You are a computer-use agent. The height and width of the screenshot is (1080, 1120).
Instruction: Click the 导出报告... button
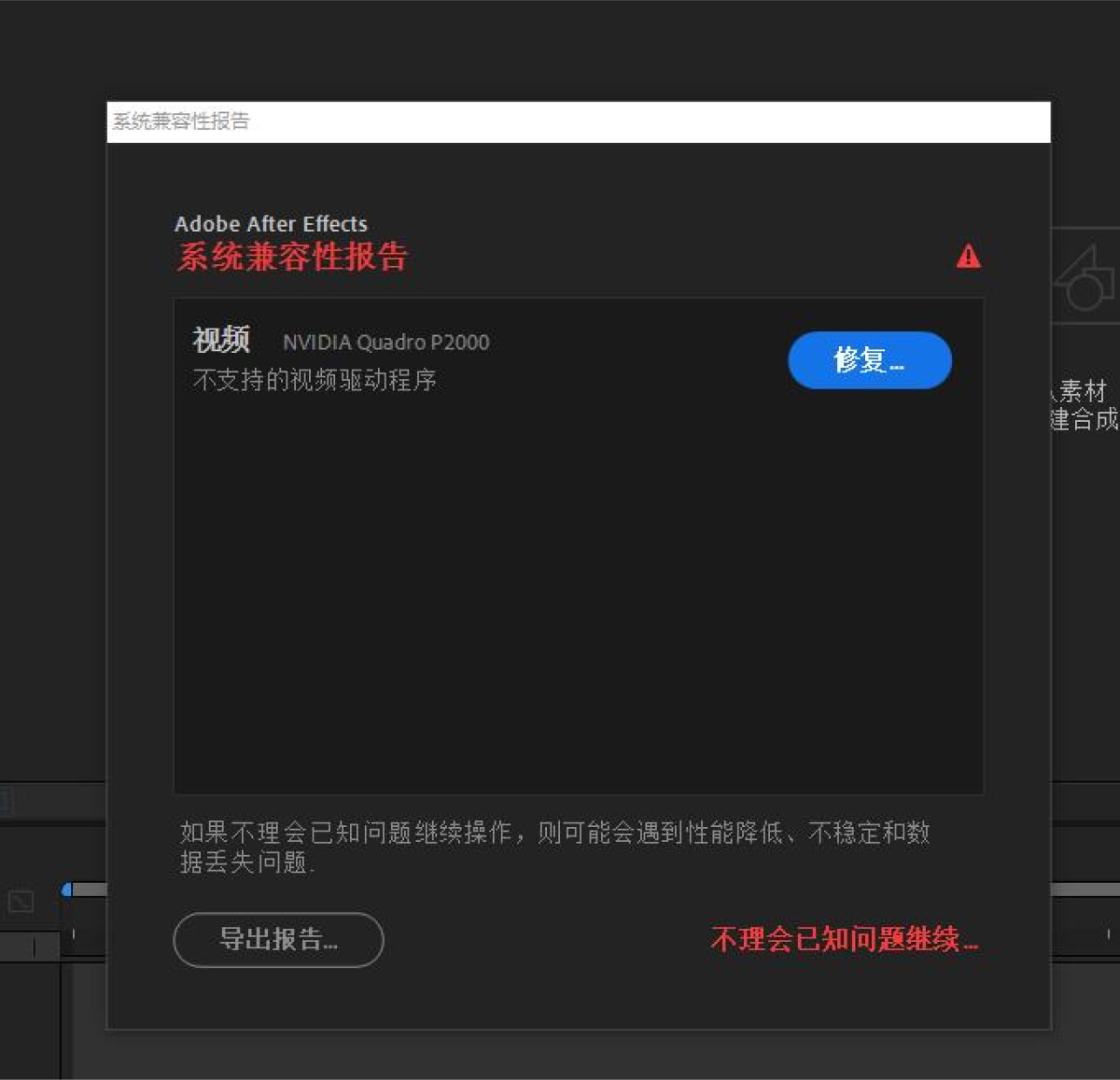(x=278, y=939)
